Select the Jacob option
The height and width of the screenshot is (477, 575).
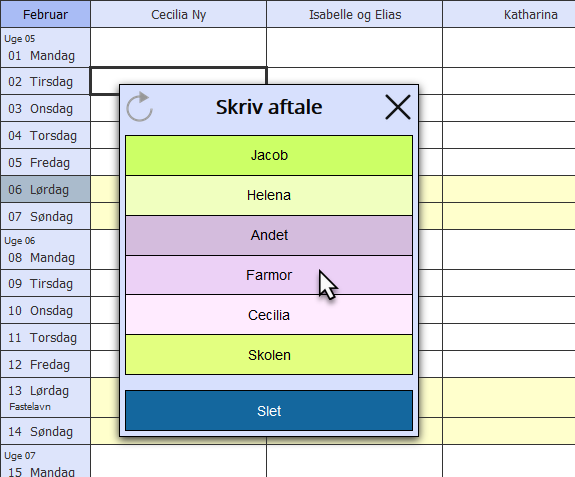pos(269,155)
